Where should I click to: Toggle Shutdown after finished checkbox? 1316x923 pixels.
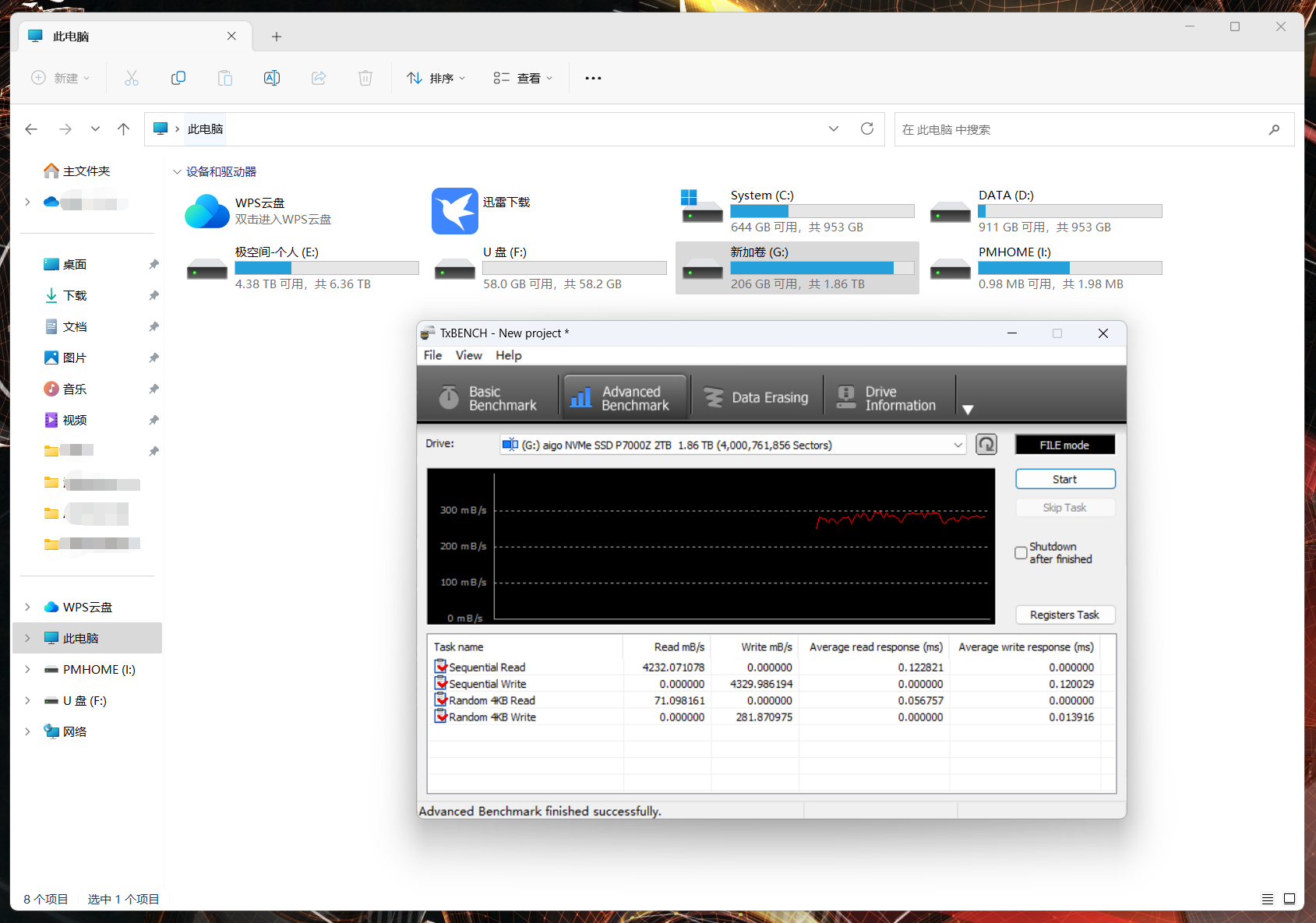coord(1021,553)
